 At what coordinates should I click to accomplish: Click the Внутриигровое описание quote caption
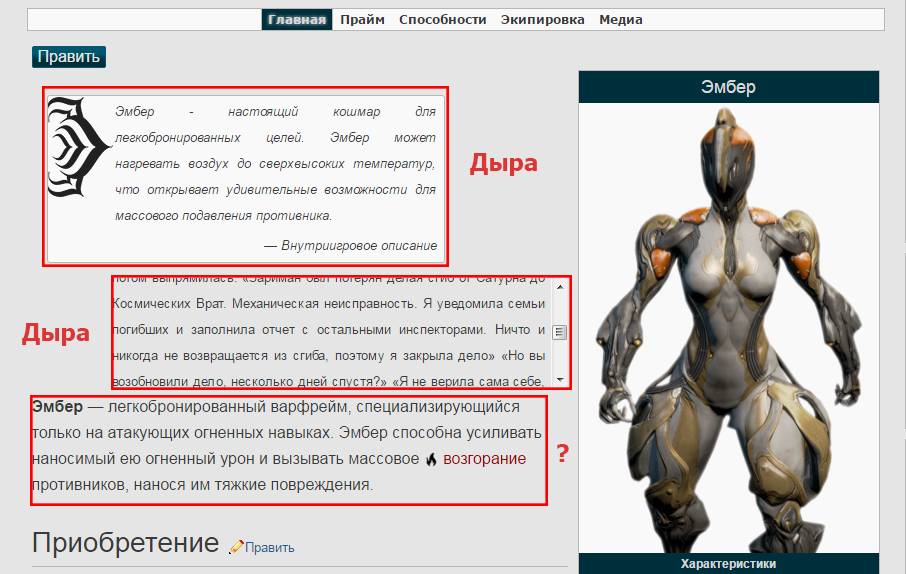coord(350,245)
